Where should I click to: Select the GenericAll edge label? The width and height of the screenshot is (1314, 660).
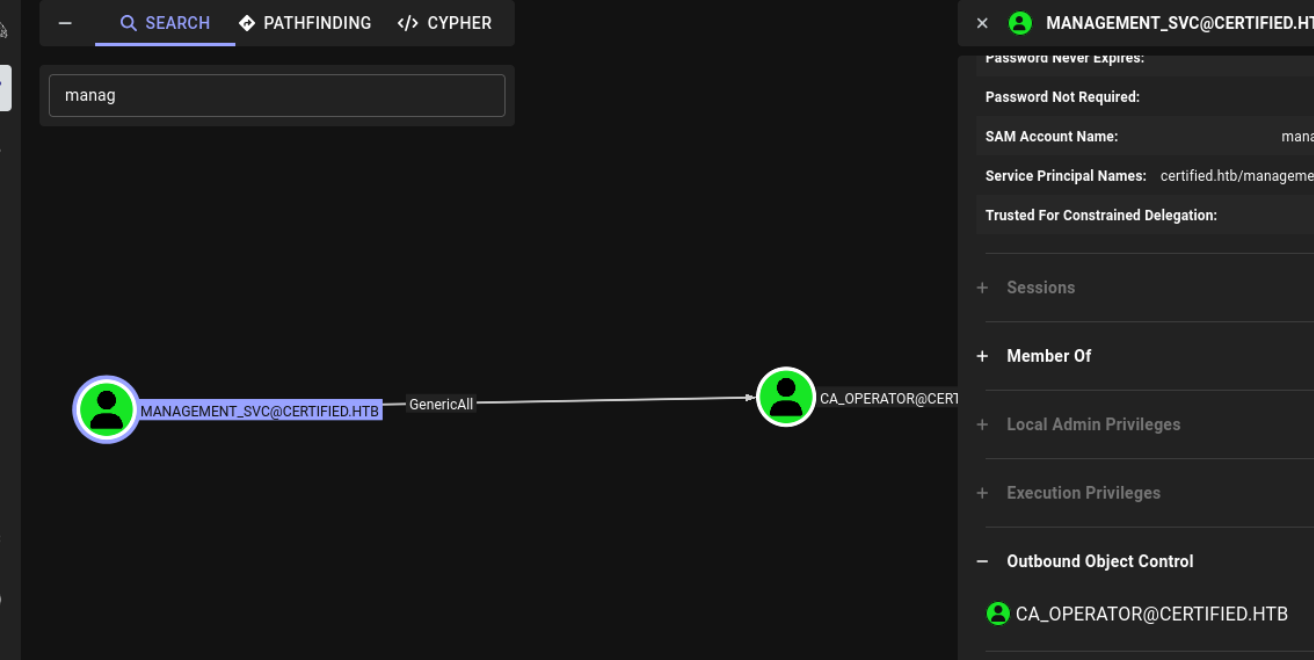tap(441, 404)
